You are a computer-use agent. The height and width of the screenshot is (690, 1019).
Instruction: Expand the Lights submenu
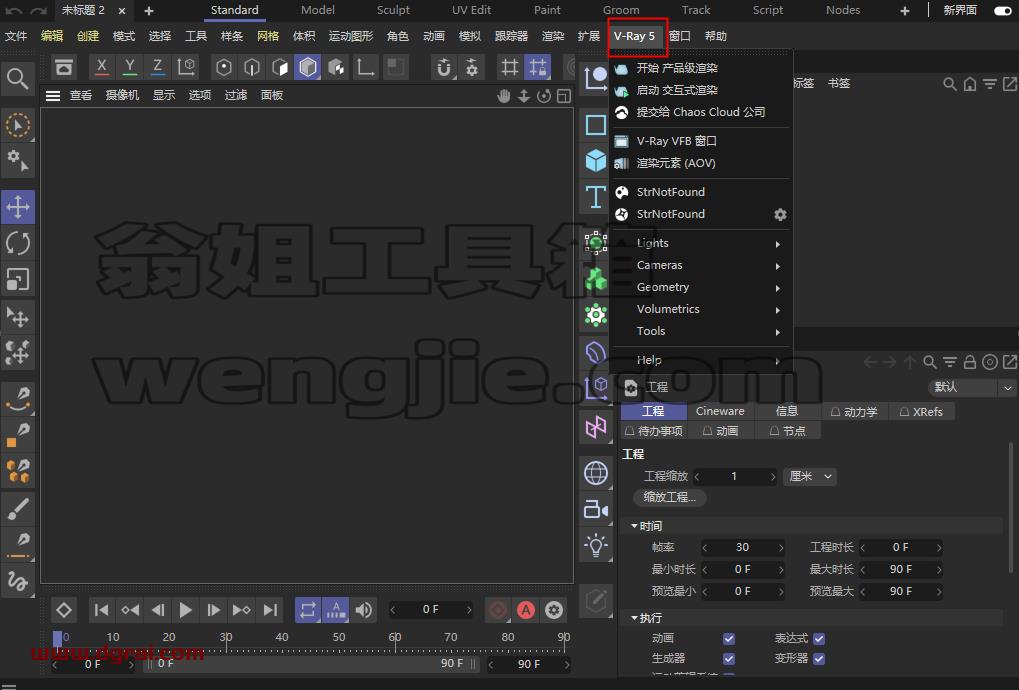pyautogui.click(x=701, y=243)
